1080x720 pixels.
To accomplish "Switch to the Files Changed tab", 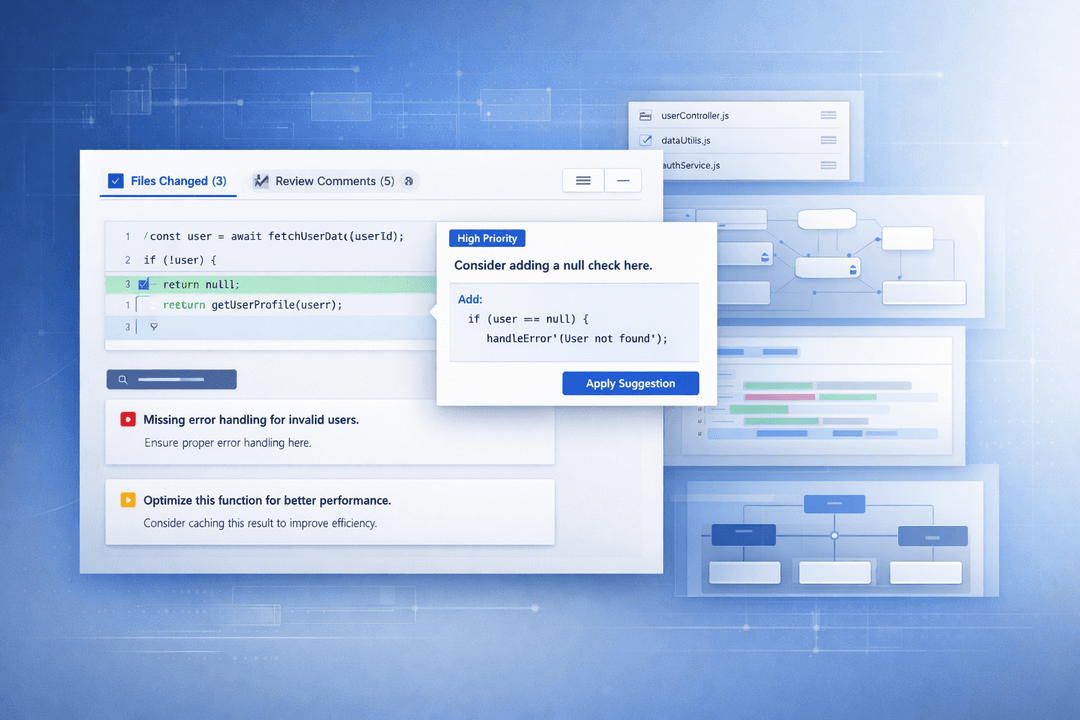I will [x=167, y=181].
